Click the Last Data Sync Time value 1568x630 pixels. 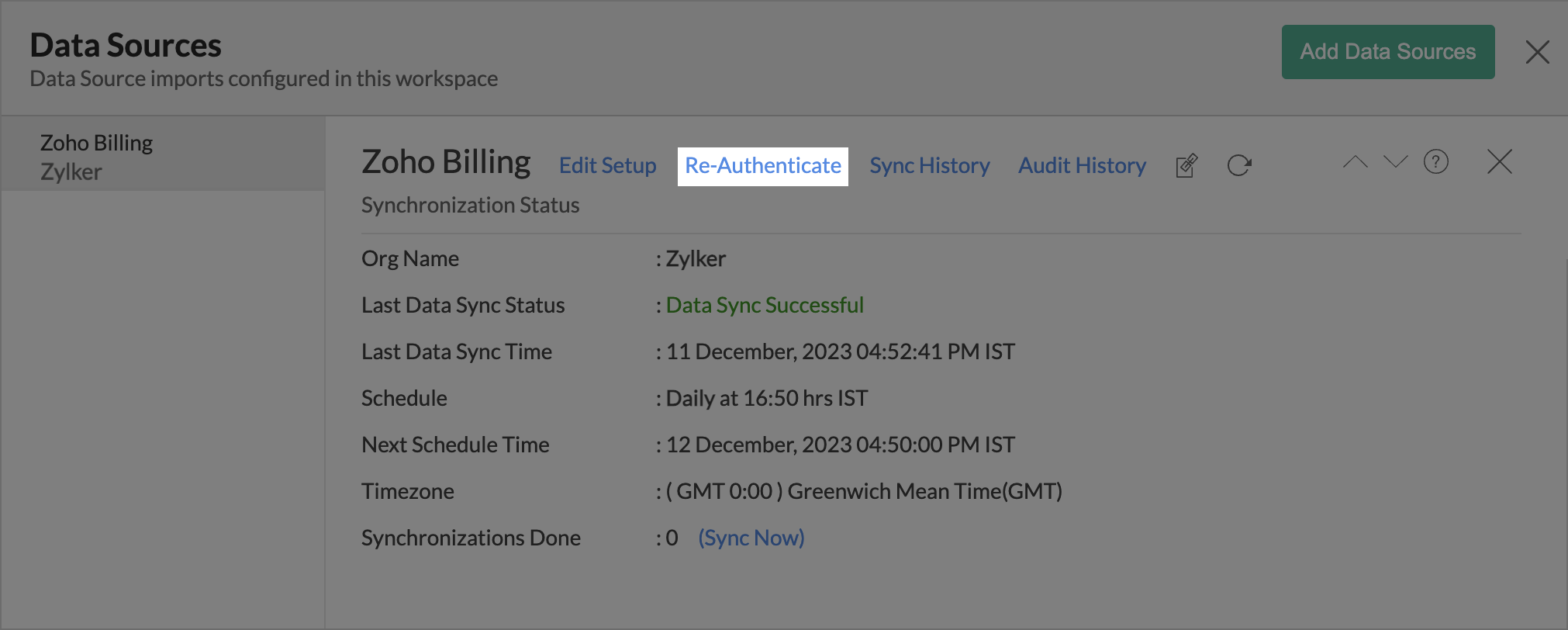pos(840,351)
